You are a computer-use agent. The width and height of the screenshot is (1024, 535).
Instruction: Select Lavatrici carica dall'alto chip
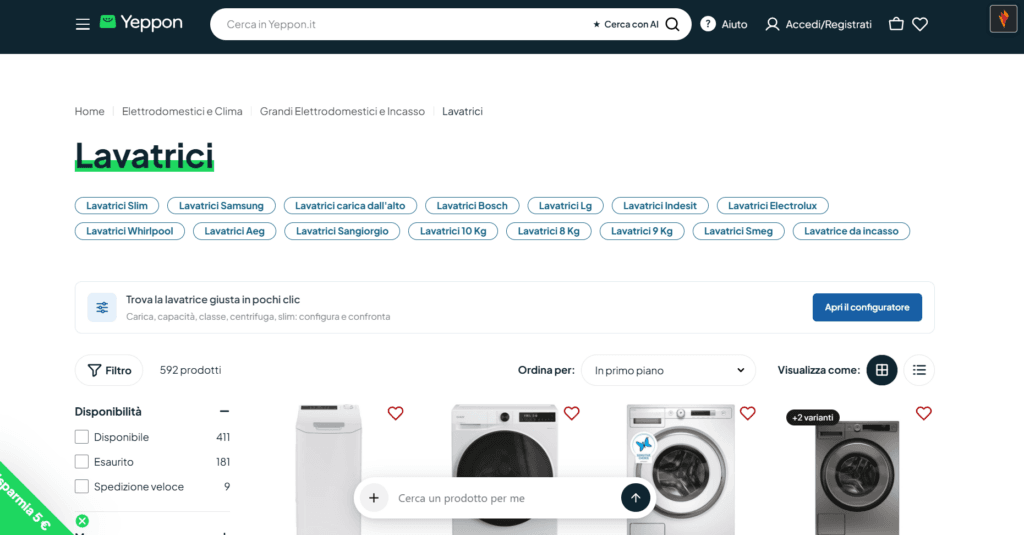tap(350, 206)
